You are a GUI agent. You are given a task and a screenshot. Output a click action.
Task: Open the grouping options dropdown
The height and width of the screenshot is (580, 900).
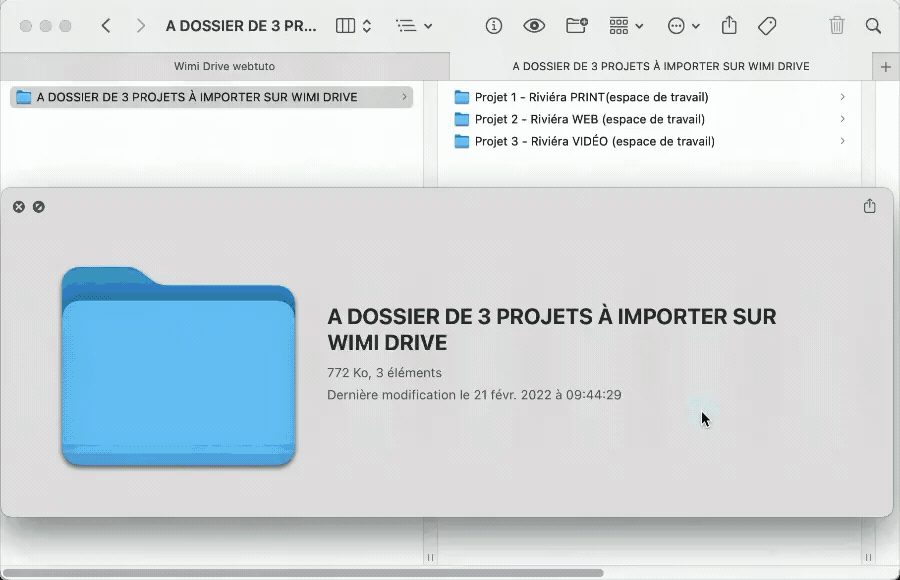[x=625, y=25]
